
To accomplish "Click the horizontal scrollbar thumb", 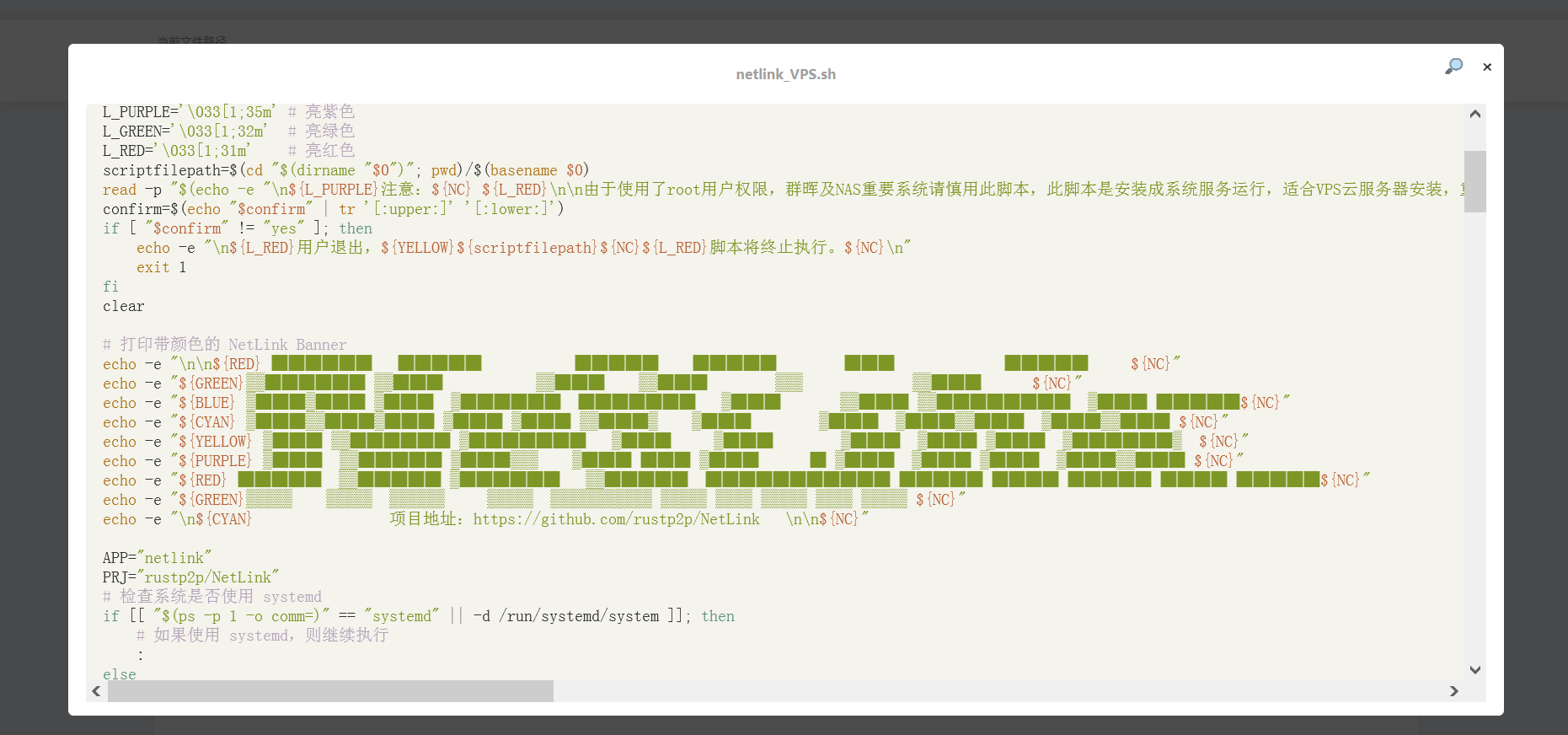I will 330,691.
